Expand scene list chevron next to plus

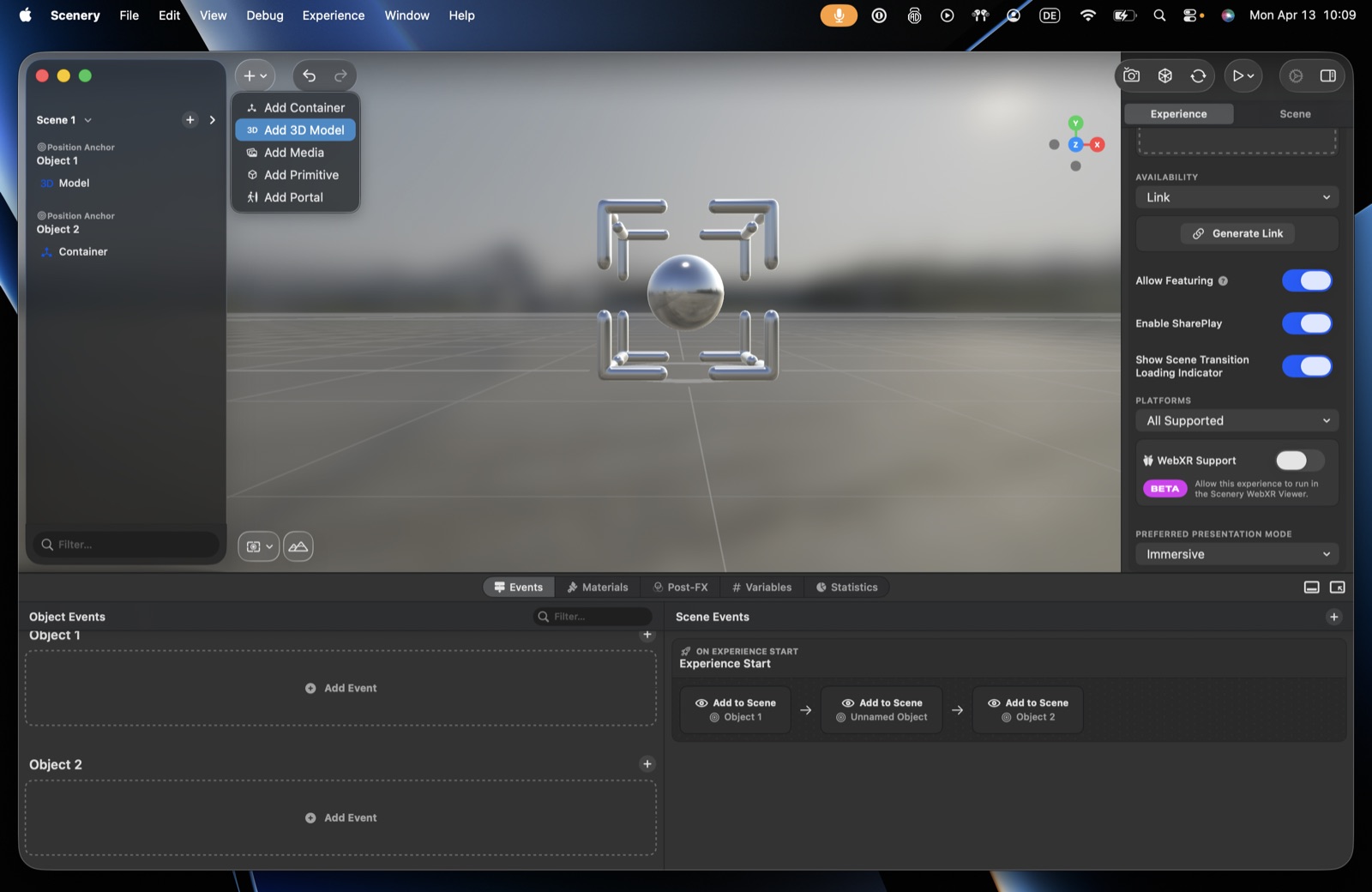[213, 120]
